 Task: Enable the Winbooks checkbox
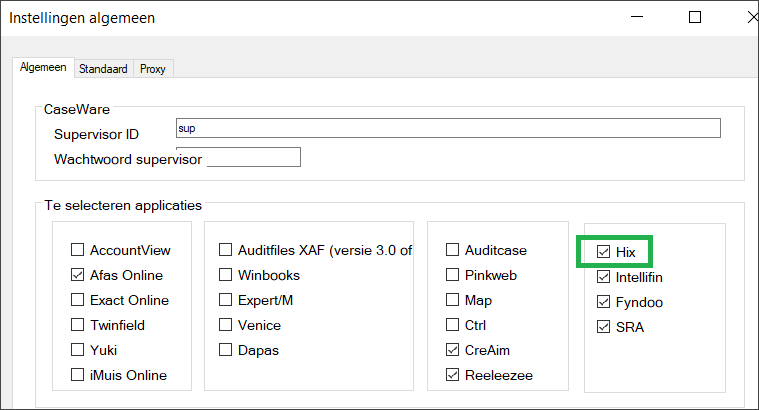tap(226, 275)
